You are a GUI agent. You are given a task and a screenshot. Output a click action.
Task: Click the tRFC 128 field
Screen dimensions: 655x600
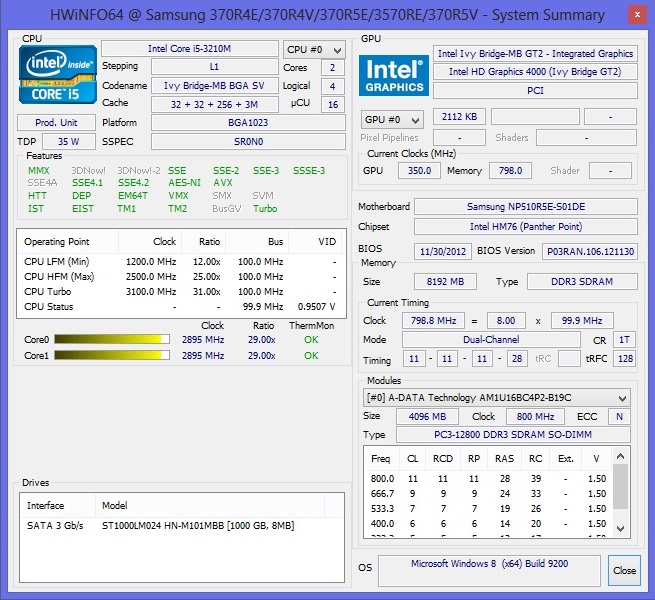click(x=624, y=358)
